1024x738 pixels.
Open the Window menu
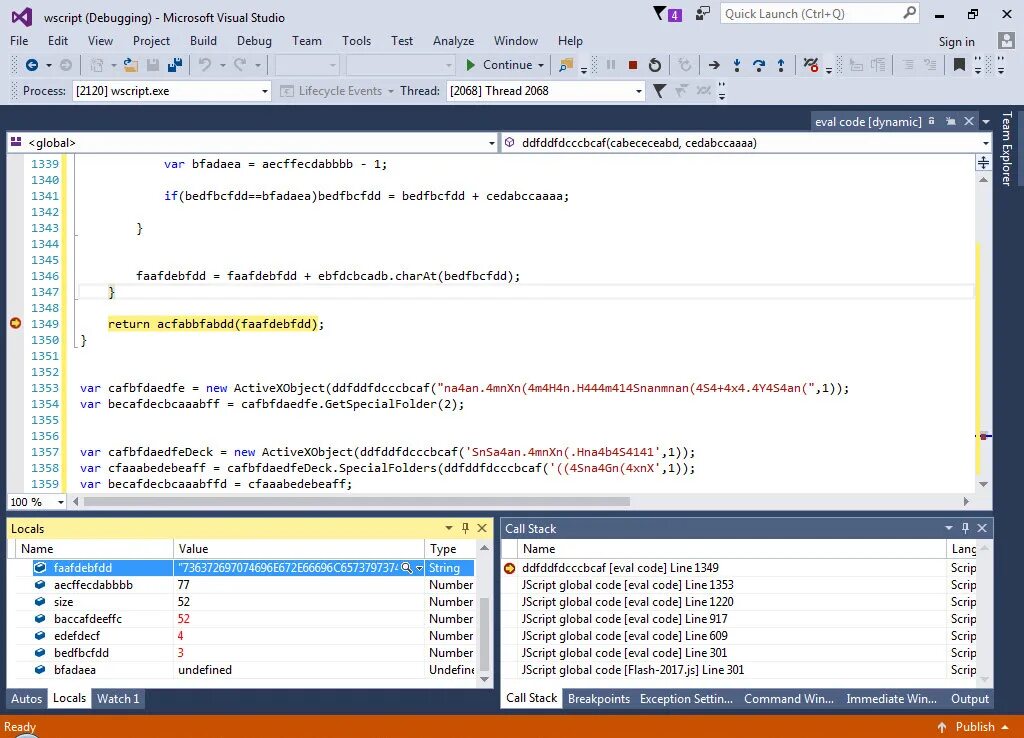click(515, 40)
